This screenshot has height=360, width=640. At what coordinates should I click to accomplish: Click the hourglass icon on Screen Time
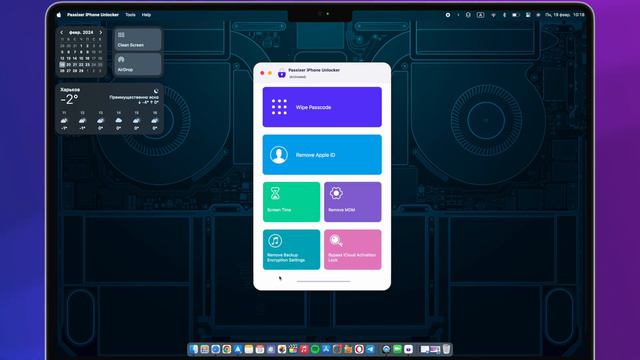(276, 193)
